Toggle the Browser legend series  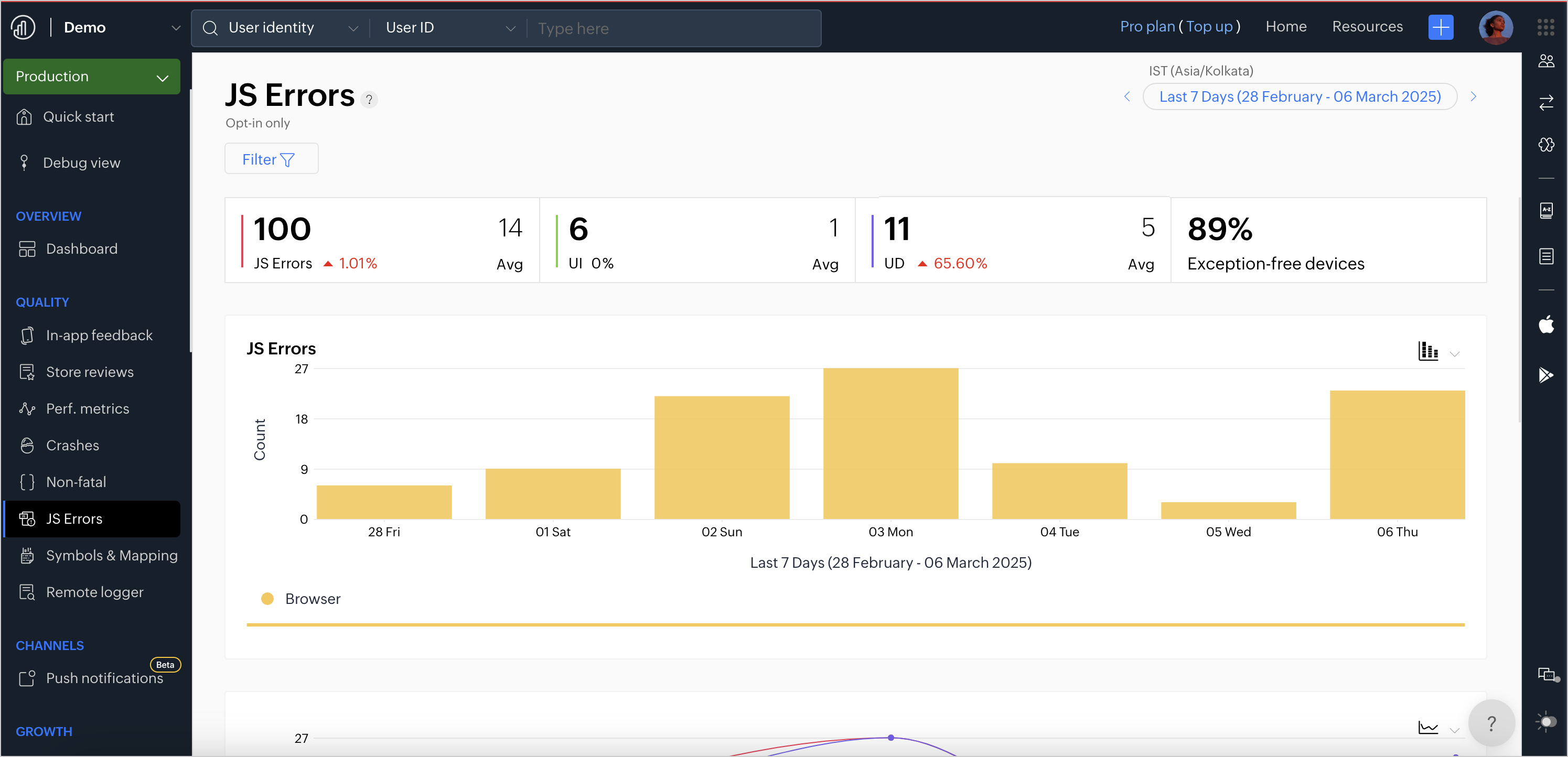coord(302,599)
